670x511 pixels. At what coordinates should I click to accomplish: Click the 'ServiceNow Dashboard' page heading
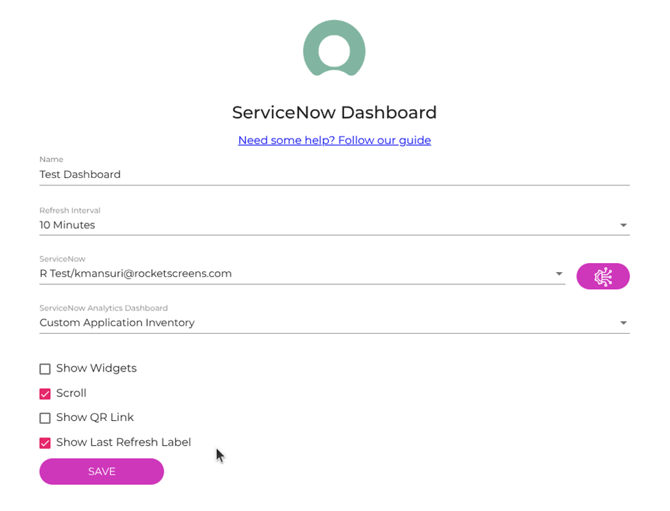coord(334,112)
